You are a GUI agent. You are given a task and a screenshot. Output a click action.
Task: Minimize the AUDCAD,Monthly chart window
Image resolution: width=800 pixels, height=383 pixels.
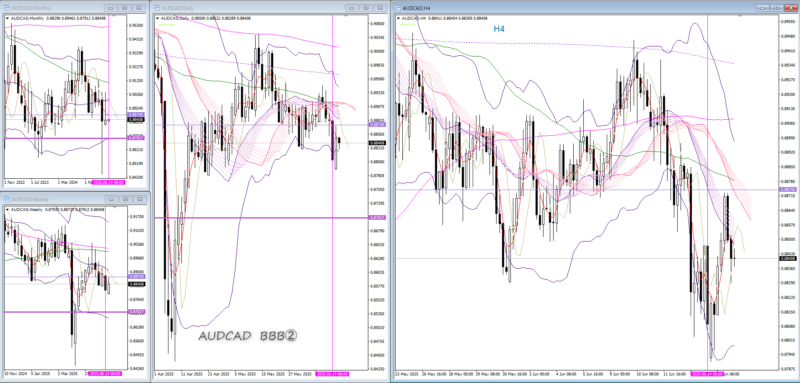tap(110, 8)
